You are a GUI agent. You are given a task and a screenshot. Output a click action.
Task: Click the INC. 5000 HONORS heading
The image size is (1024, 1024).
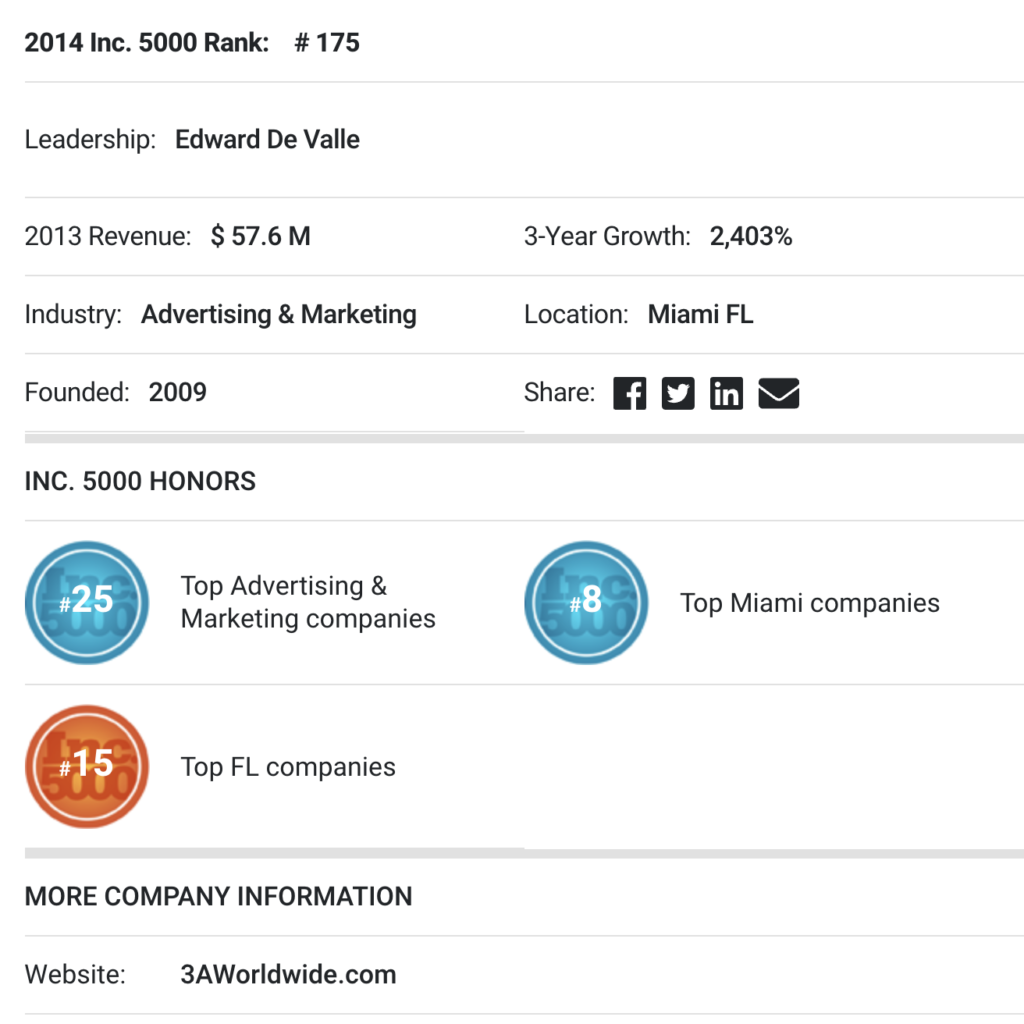tap(140, 481)
